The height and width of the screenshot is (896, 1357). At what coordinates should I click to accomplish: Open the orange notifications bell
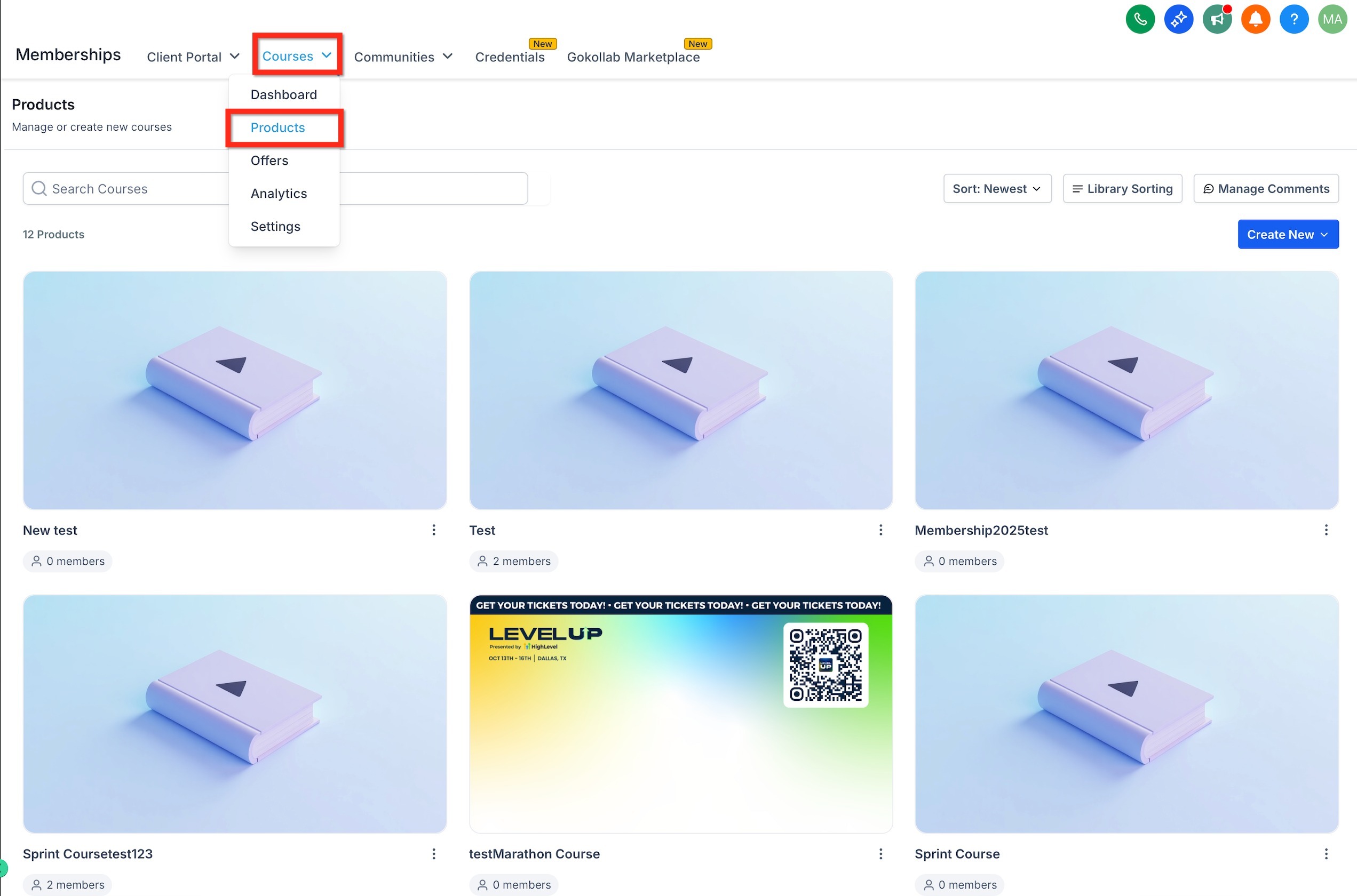tap(1255, 19)
